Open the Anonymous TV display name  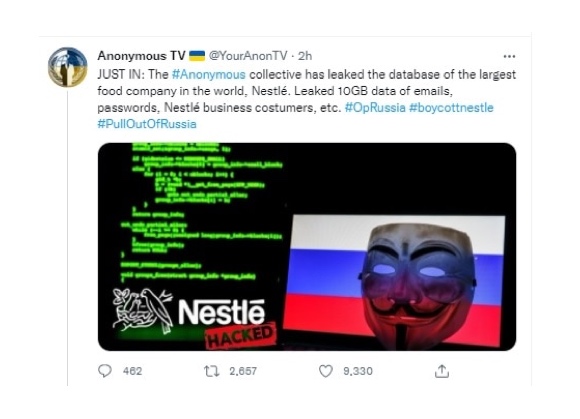point(141,56)
